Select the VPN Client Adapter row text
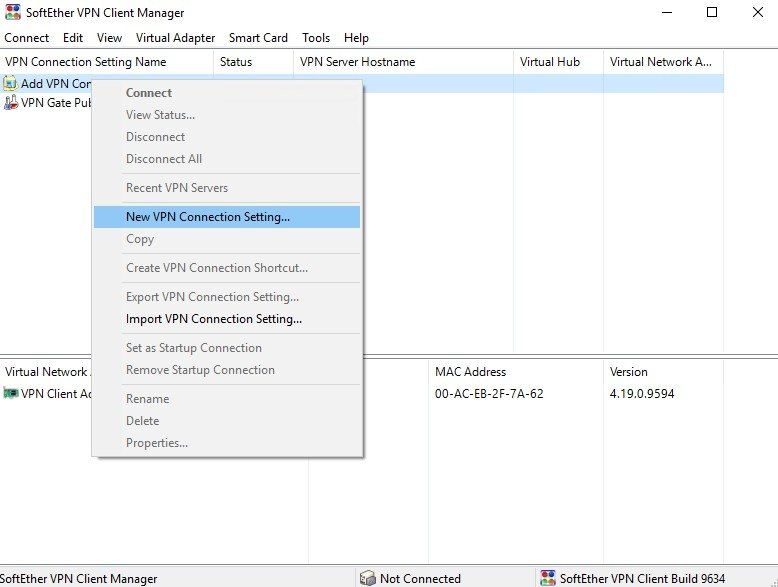The image size is (778, 587). point(56,393)
